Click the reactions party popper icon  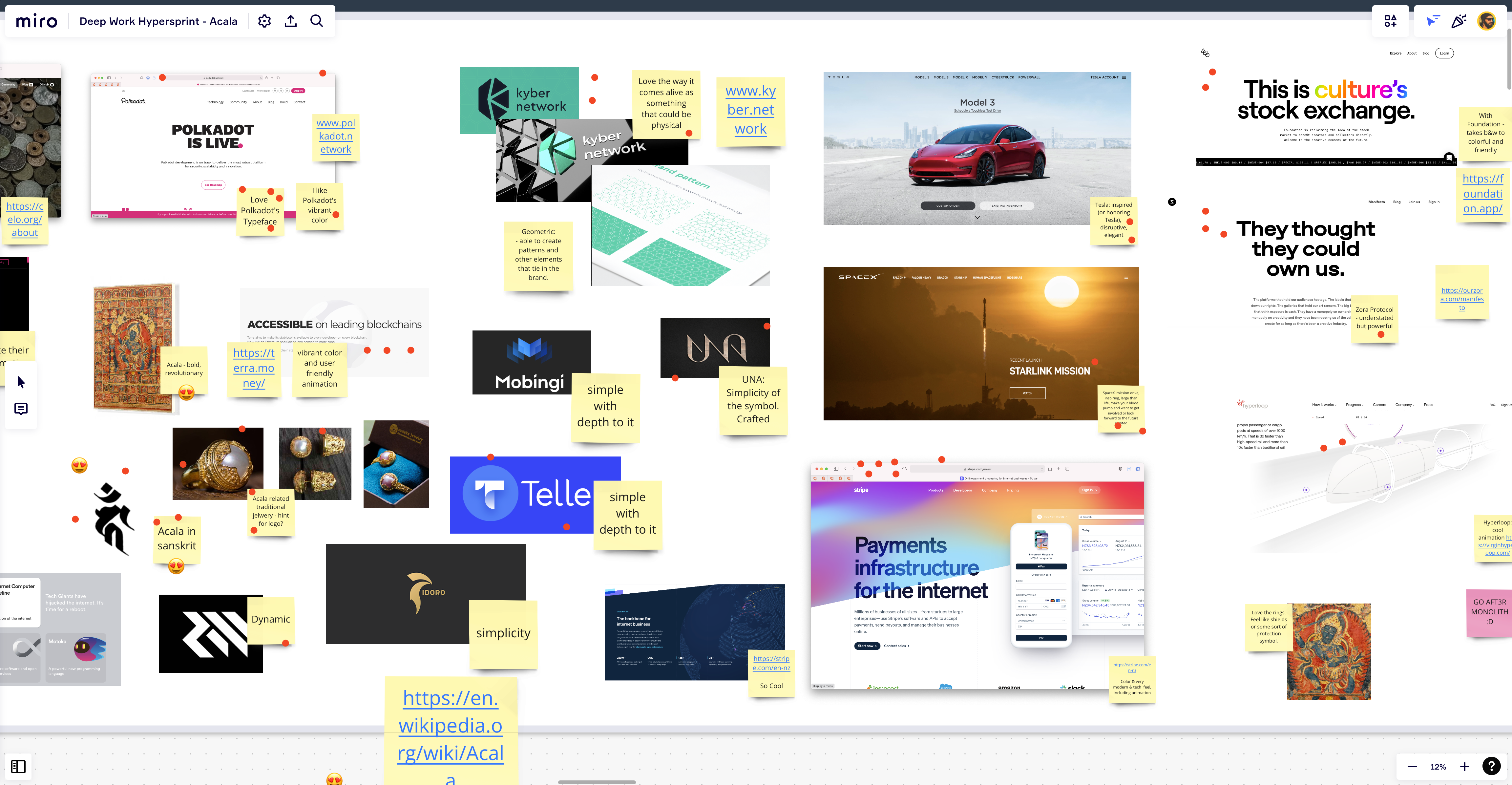(1459, 21)
